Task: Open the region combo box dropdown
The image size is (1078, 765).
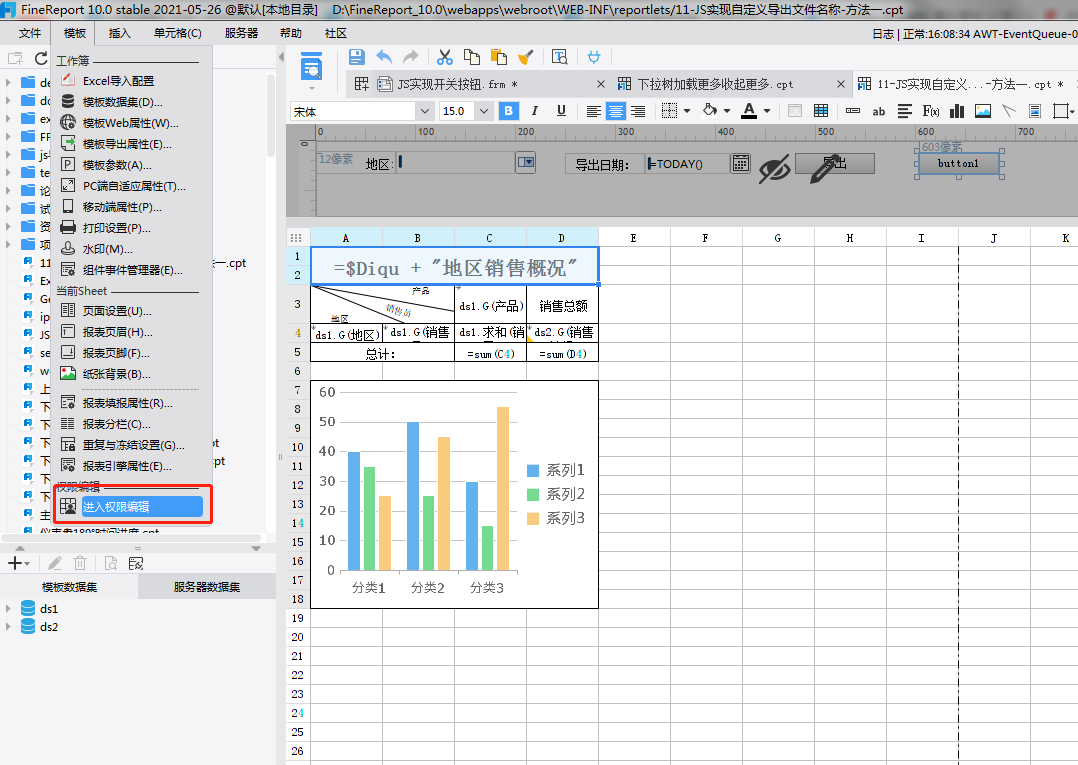Action: click(526, 163)
